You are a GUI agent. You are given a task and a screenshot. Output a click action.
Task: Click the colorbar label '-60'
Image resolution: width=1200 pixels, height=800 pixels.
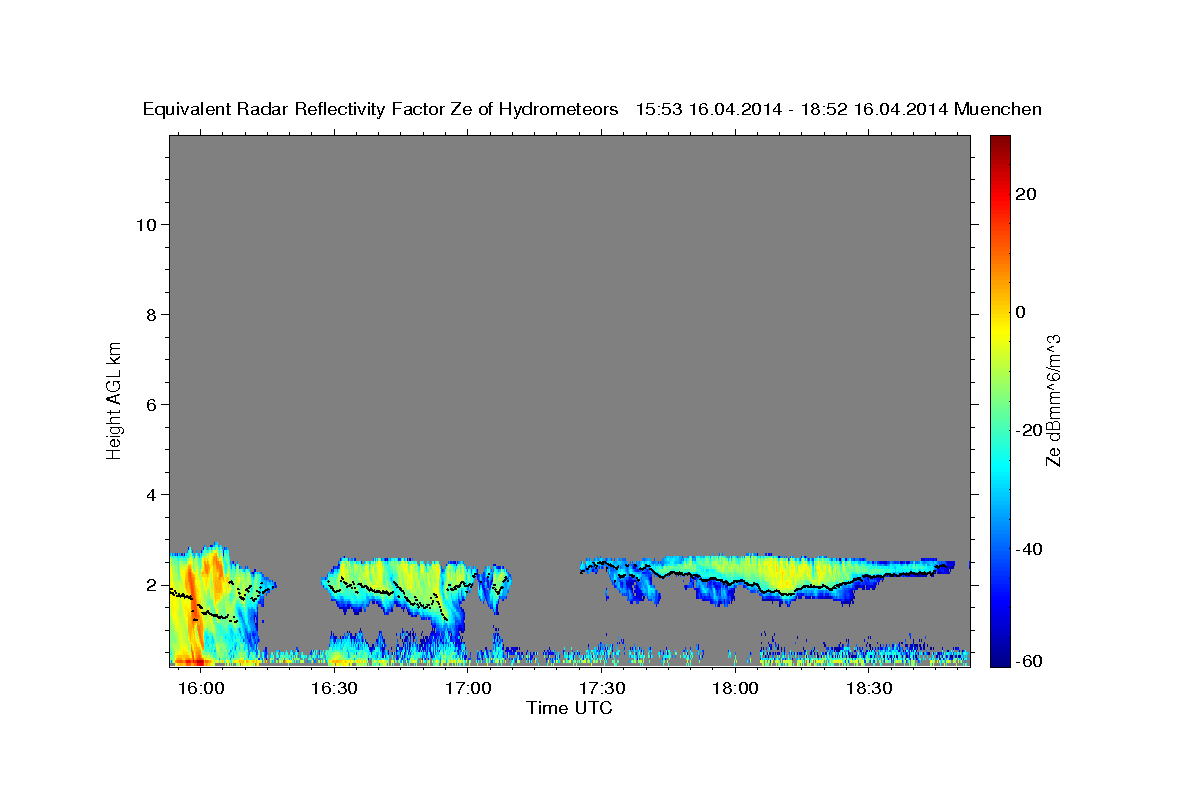[1029, 661]
